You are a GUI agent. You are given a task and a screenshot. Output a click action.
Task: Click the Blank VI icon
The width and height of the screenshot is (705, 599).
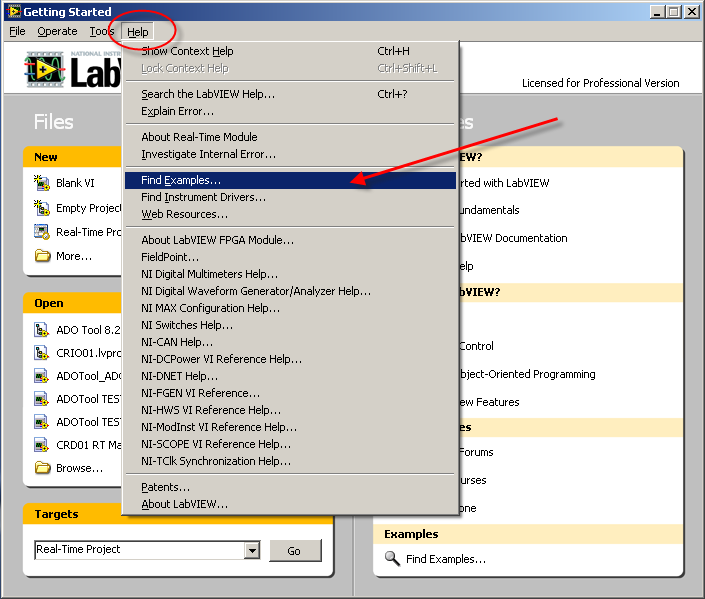[42, 183]
